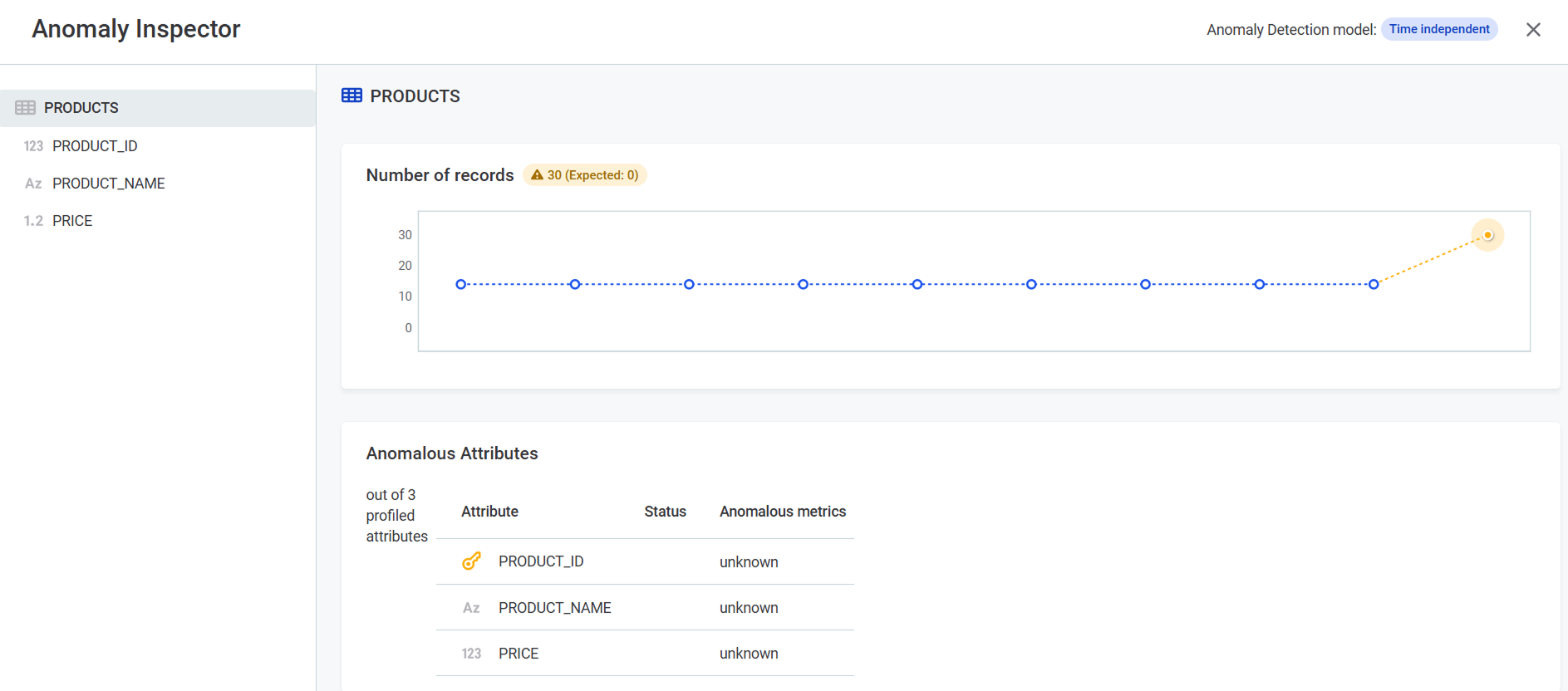This screenshot has width=1568, height=691.
Task: Click the Az icon in PRODUCT_NAME attribute row
Action: 471,608
